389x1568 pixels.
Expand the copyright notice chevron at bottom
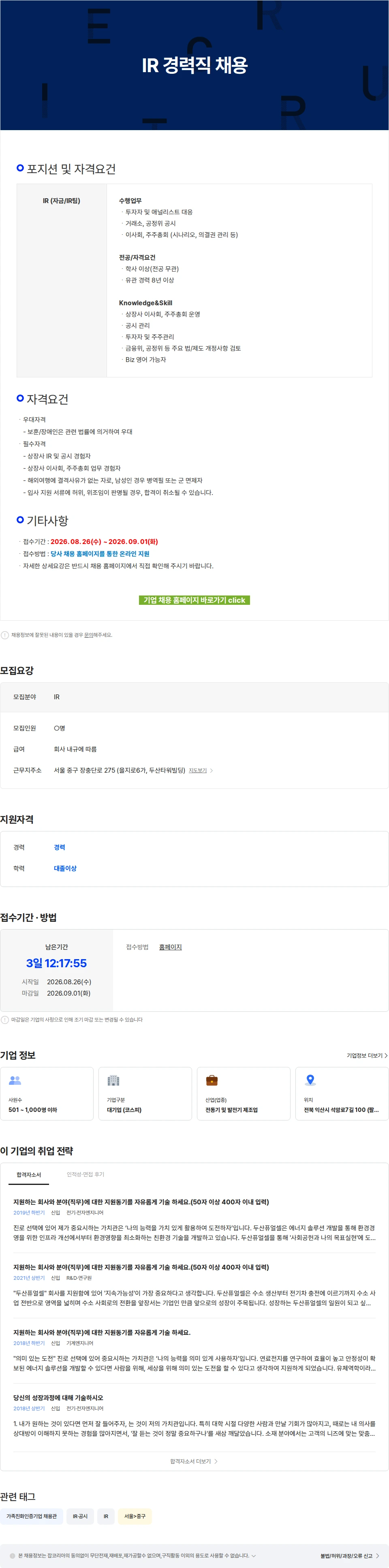tap(254, 1556)
